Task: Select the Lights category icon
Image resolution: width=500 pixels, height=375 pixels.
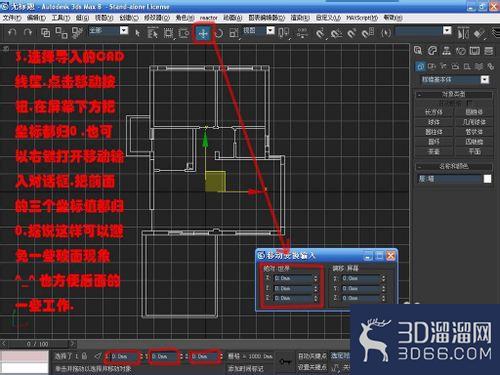Action: (x=444, y=67)
